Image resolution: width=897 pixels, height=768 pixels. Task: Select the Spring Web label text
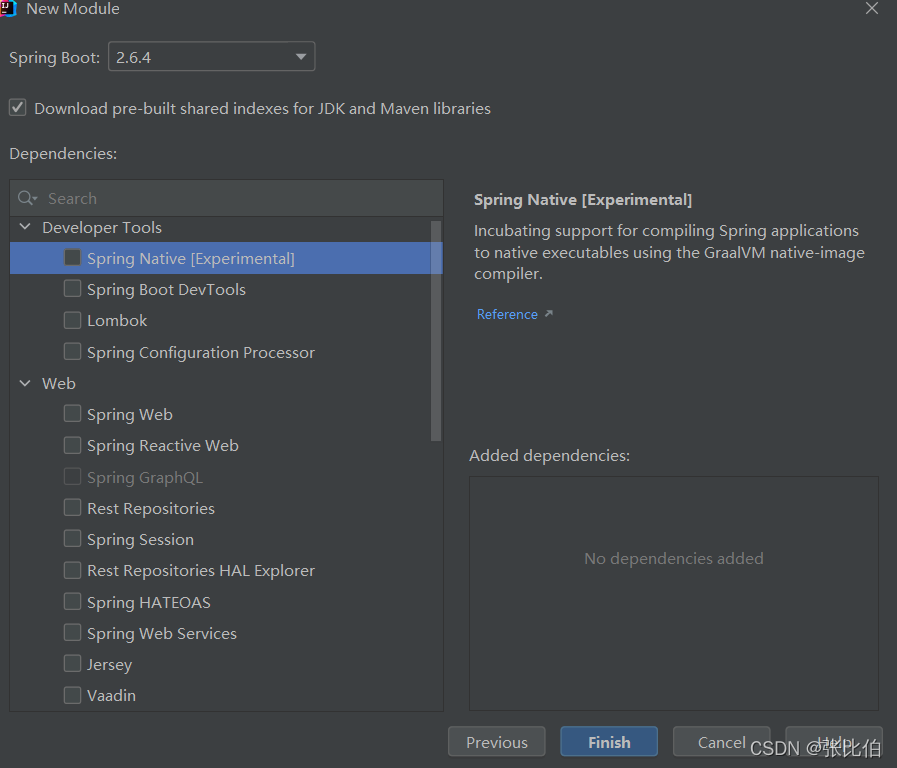130,414
